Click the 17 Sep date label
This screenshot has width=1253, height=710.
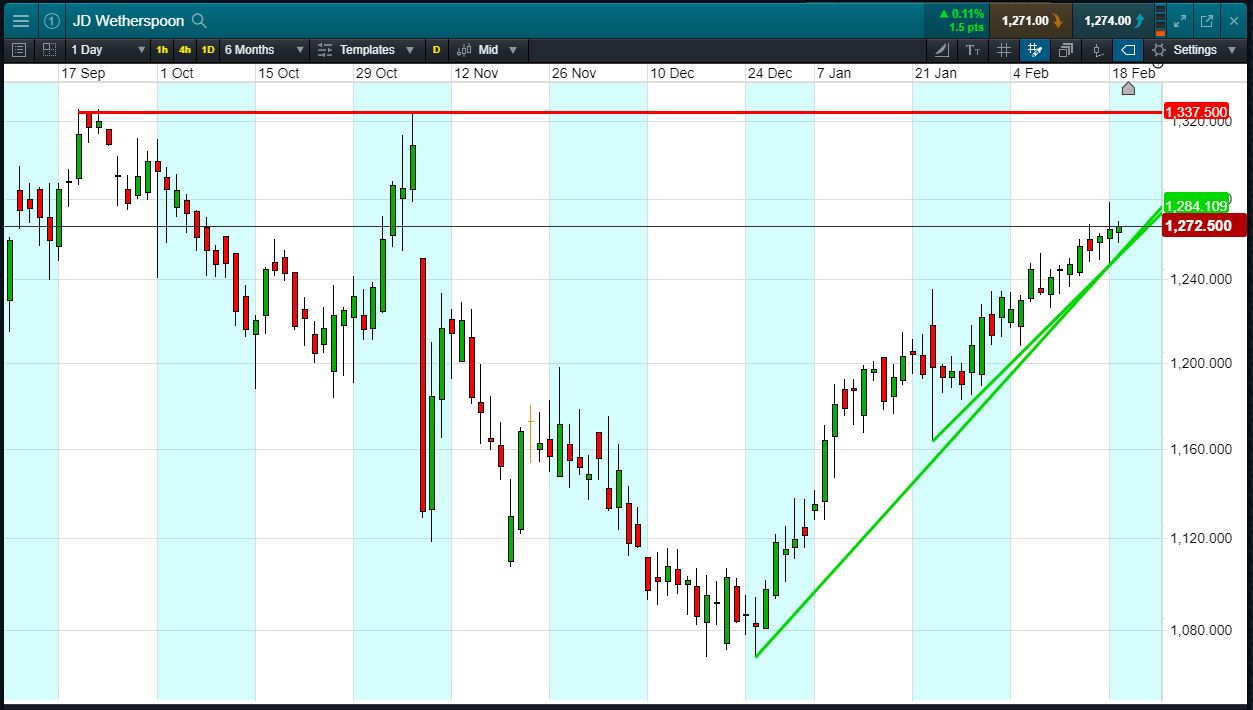(x=83, y=73)
